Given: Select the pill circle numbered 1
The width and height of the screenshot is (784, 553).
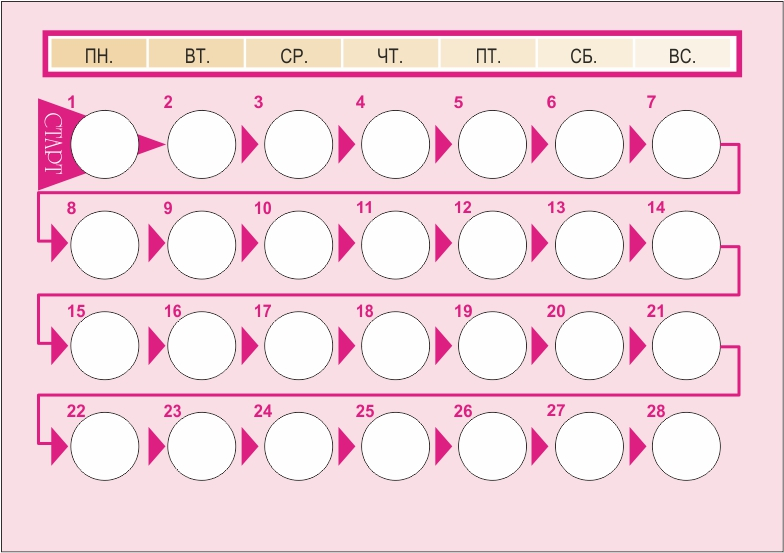Looking at the screenshot, I should [105, 145].
